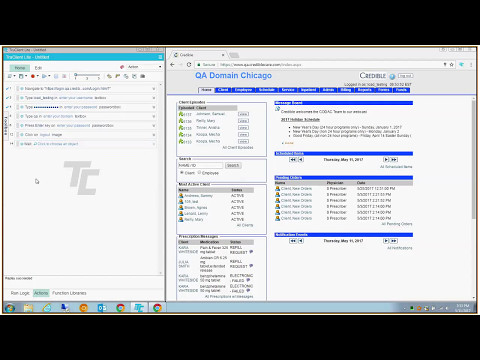This screenshot has height=360, width=480.
Task: Click the episode icon beside Johnson, Samuel
Action: (181, 114)
